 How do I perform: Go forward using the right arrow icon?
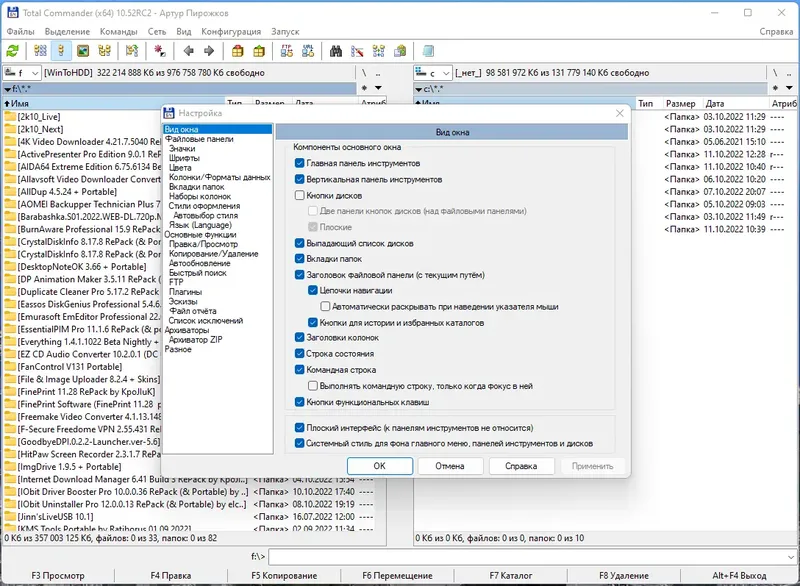tap(209, 51)
